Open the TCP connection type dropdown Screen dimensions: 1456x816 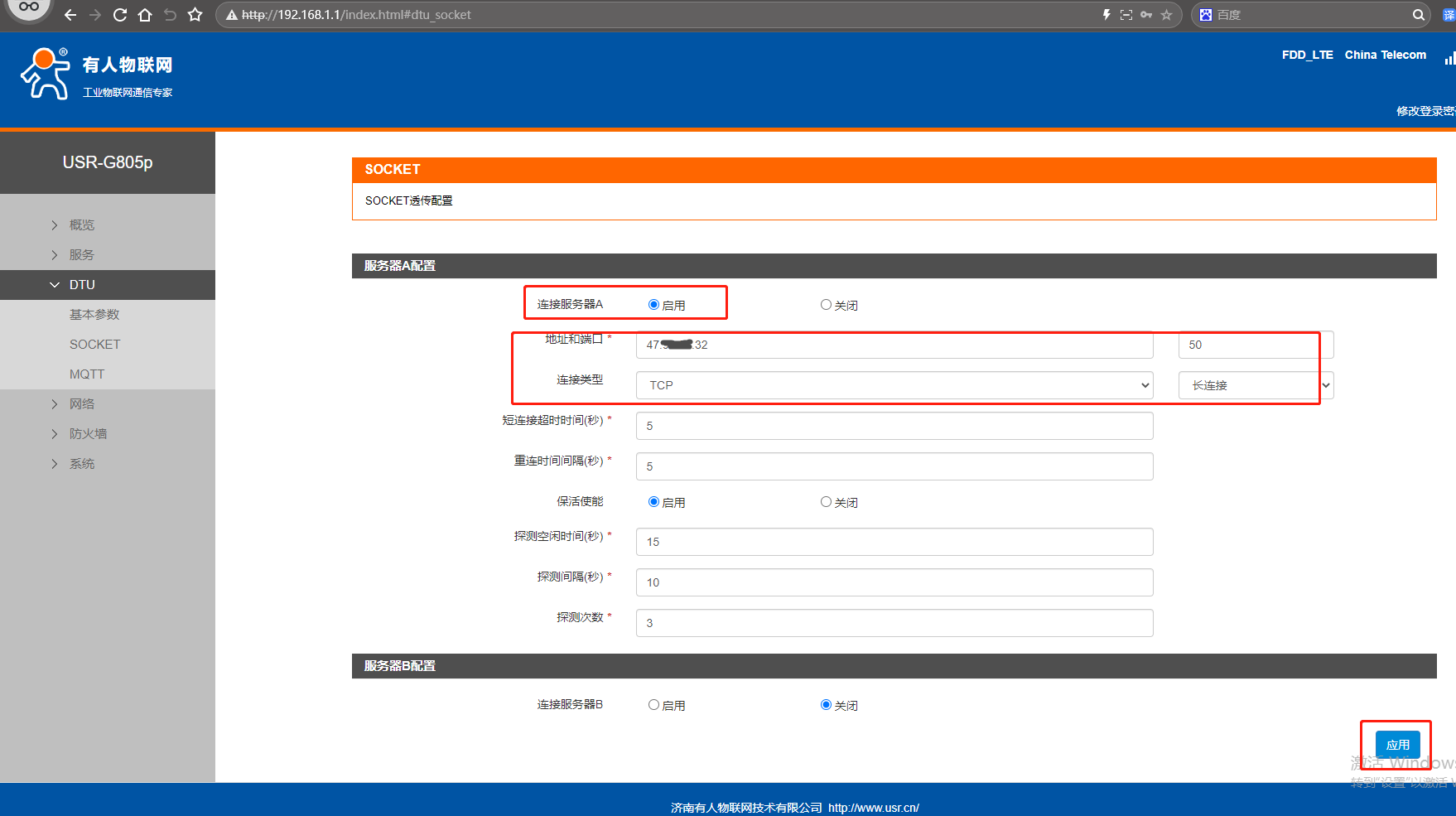(x=894, y=385)
